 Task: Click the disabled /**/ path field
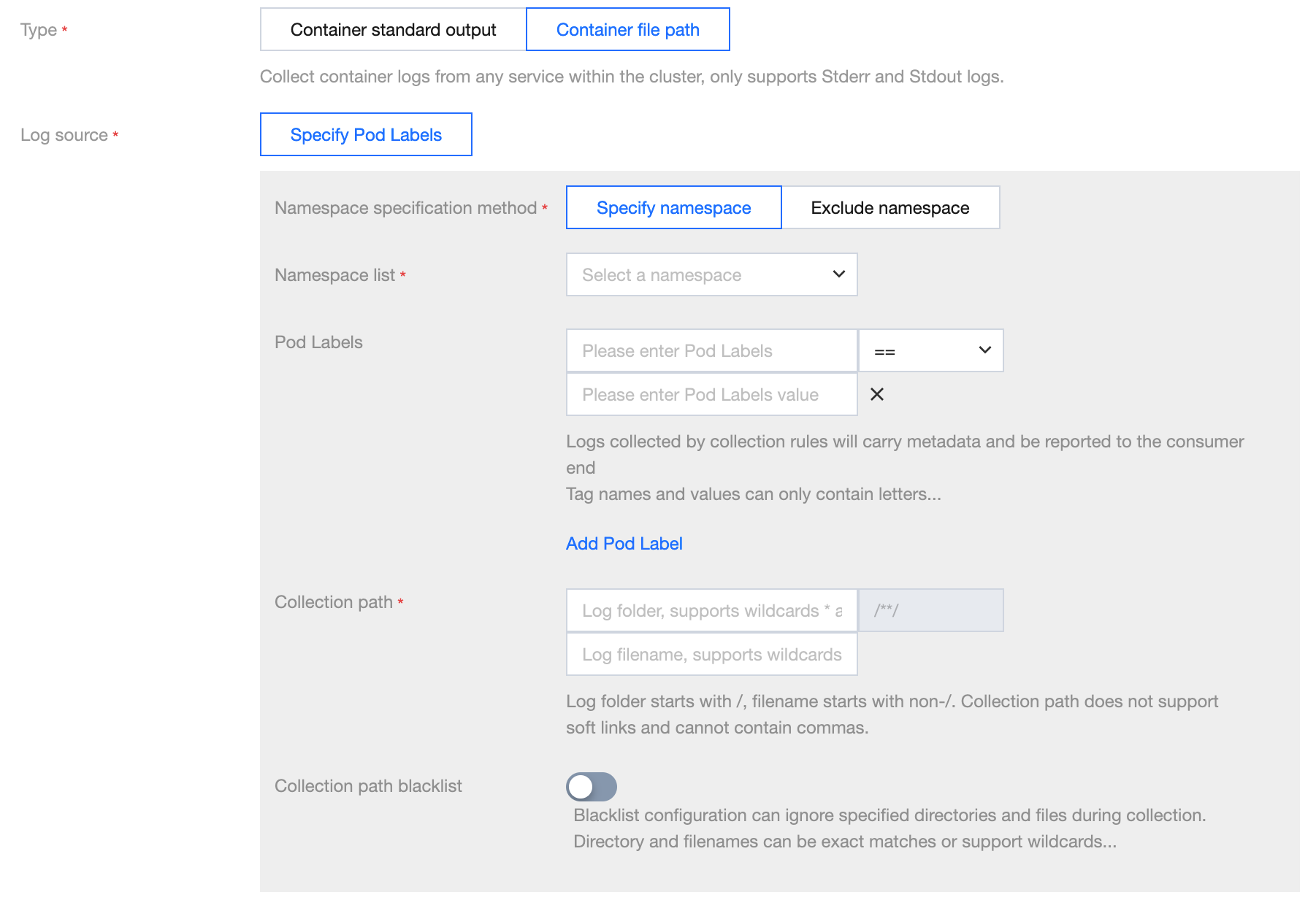pos(930,611)
